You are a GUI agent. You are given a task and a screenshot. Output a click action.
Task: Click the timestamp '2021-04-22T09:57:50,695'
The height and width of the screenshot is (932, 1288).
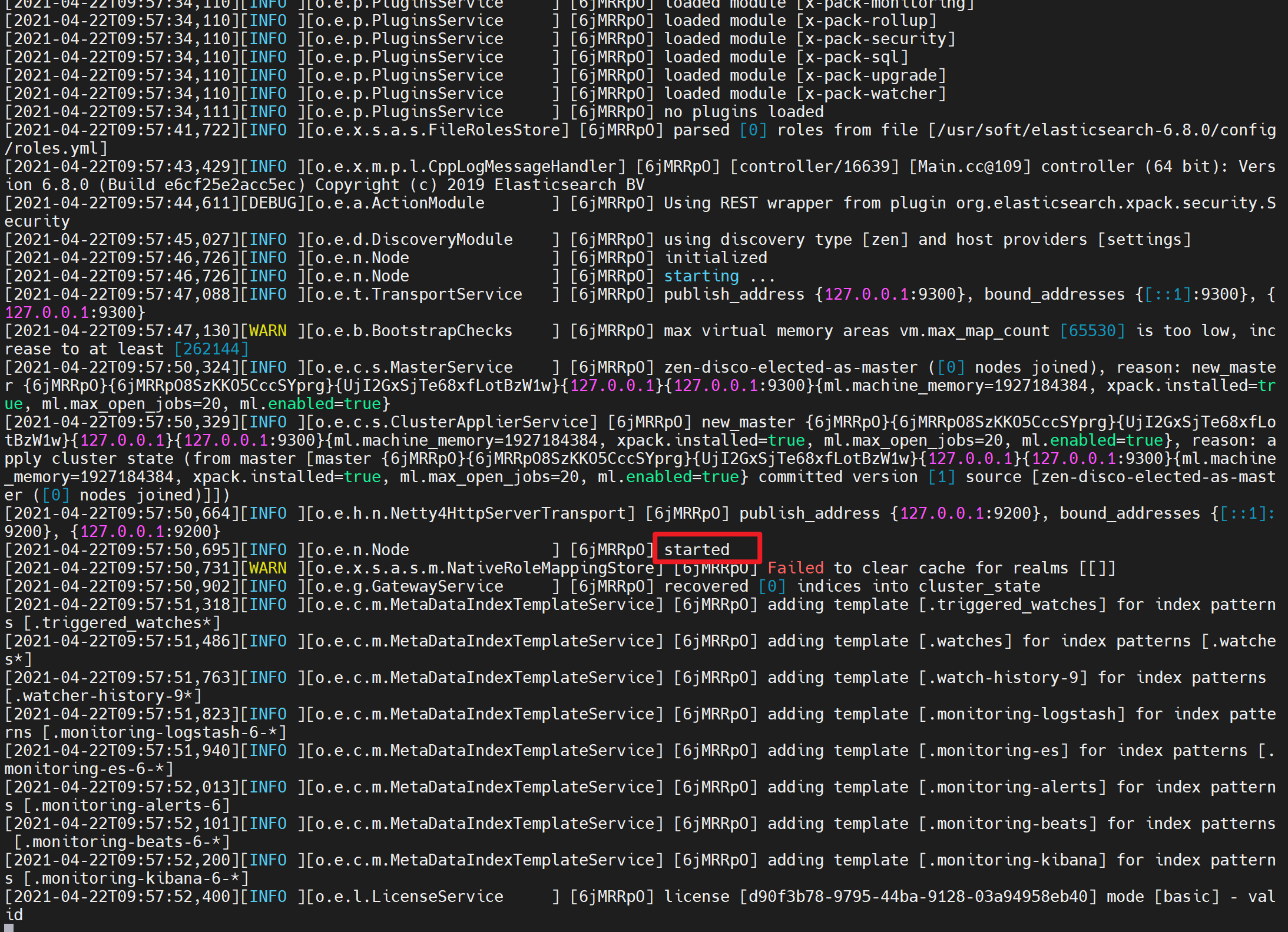point(122,550)
